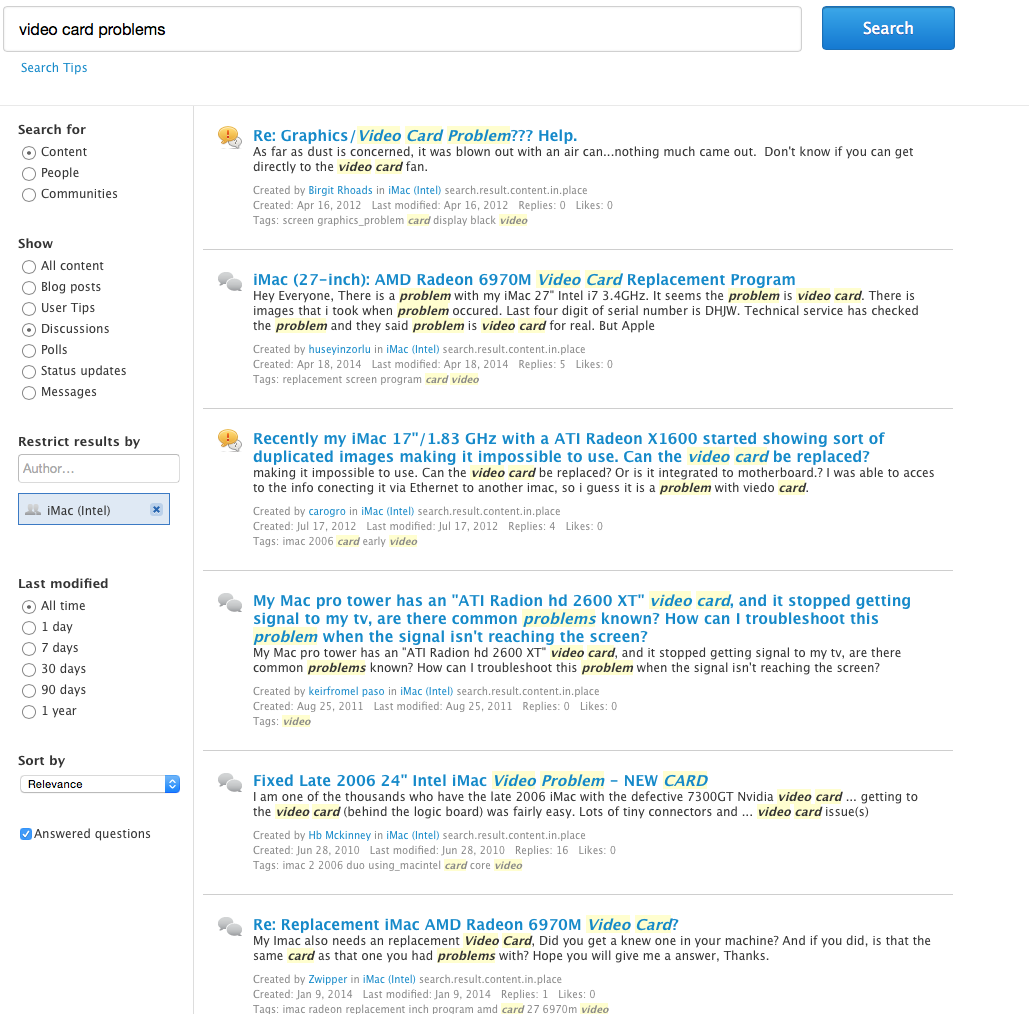Click discussion icon beside Mac pro tower result
This screenshot has height=1014, width=1029.
pos(230,602)
